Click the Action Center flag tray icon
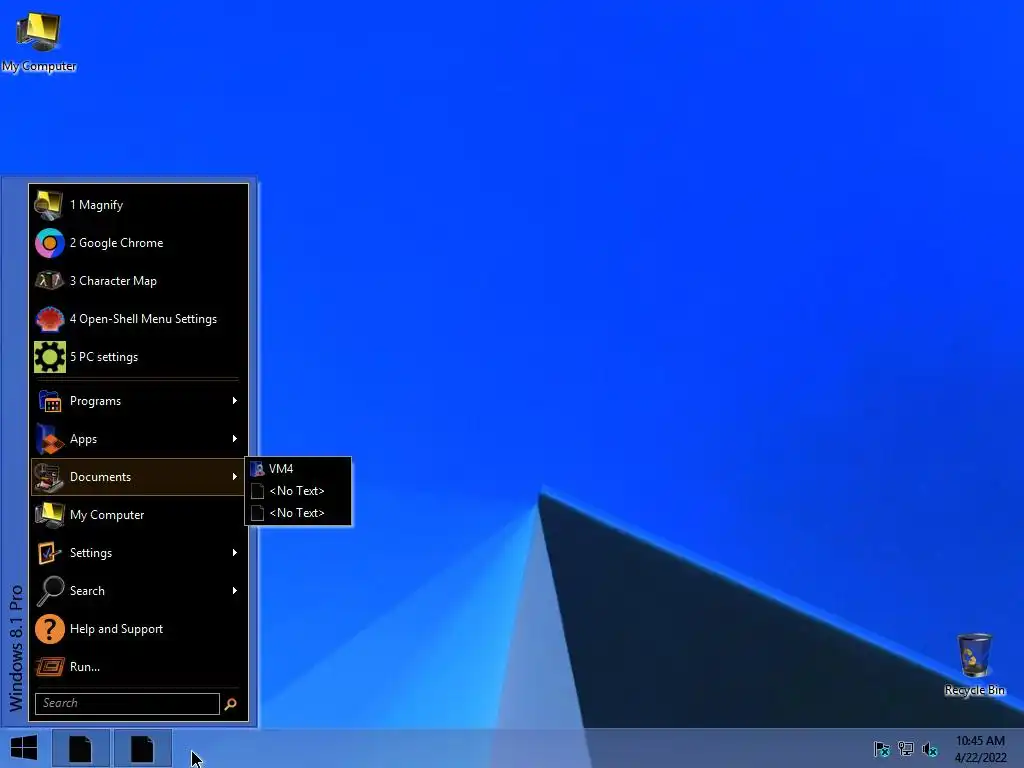The image size is (1024, 768). point(882,748)
